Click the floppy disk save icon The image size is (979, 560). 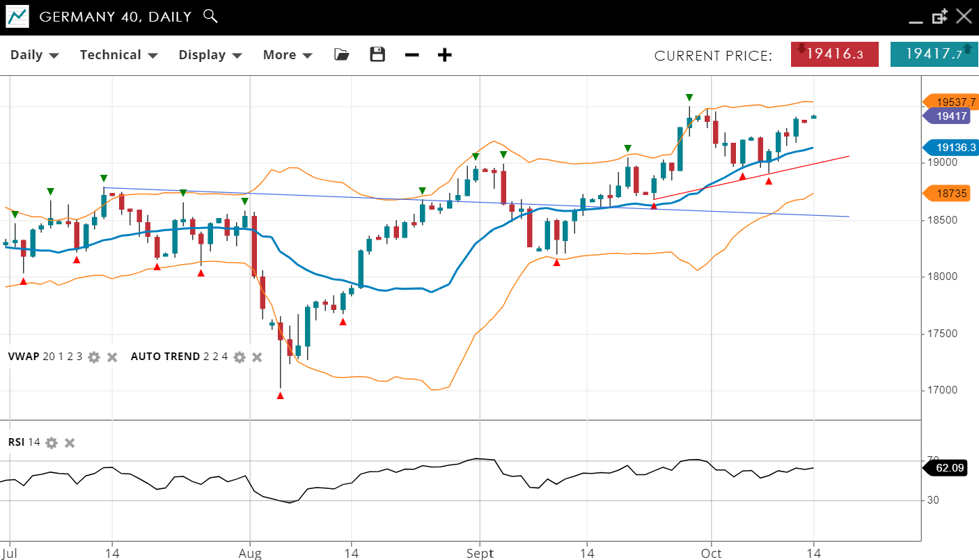[377, 55]
